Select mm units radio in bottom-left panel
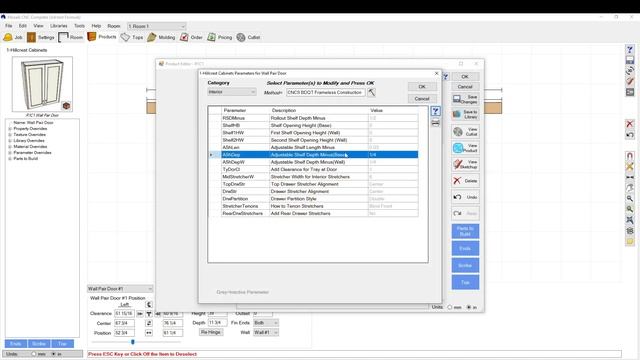The height and width of the screenshot is (360, 640). [x=34, y=354]
